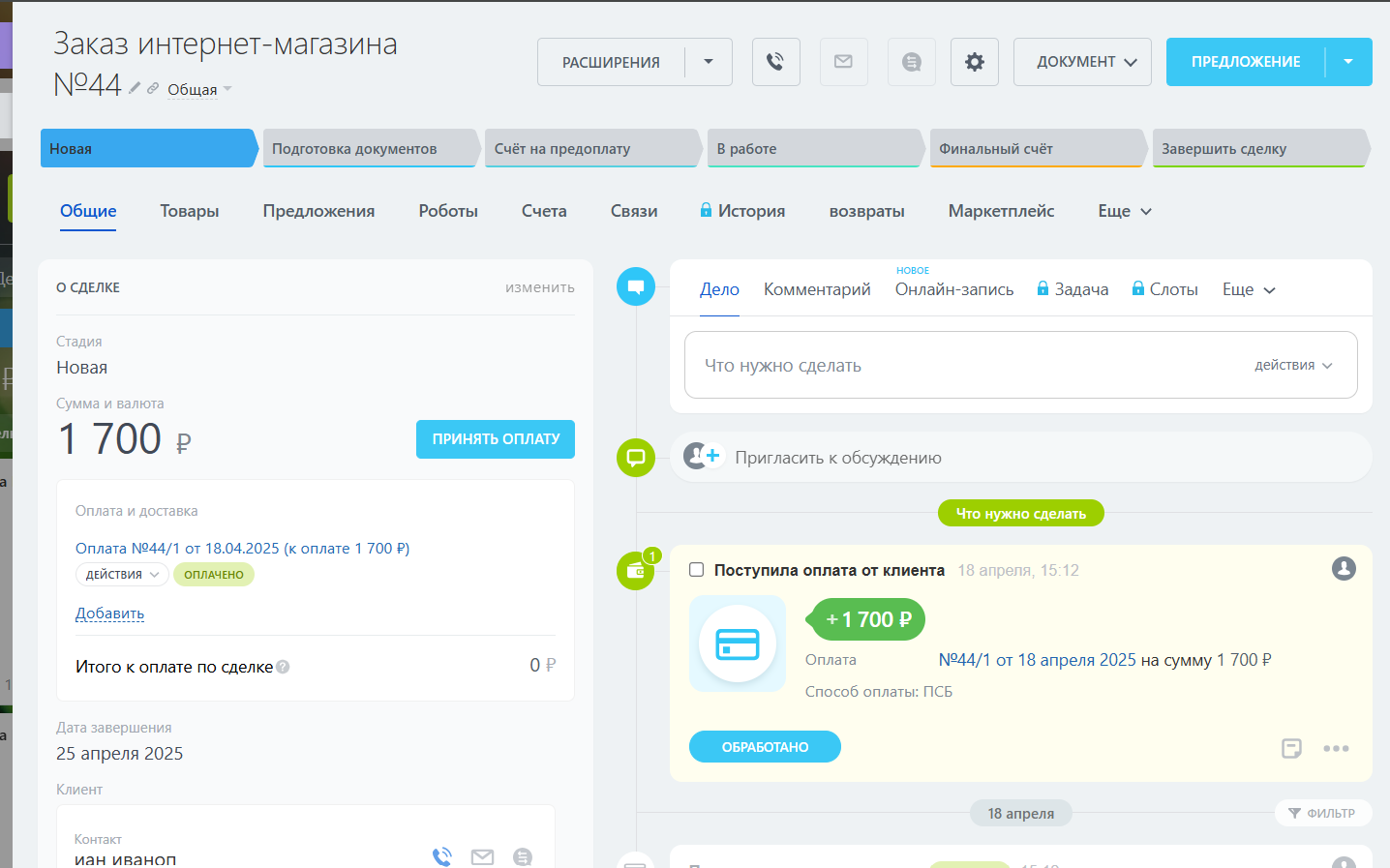Click the Добавить link in payments
The image size is (1390, 868).
click(109, 614)
